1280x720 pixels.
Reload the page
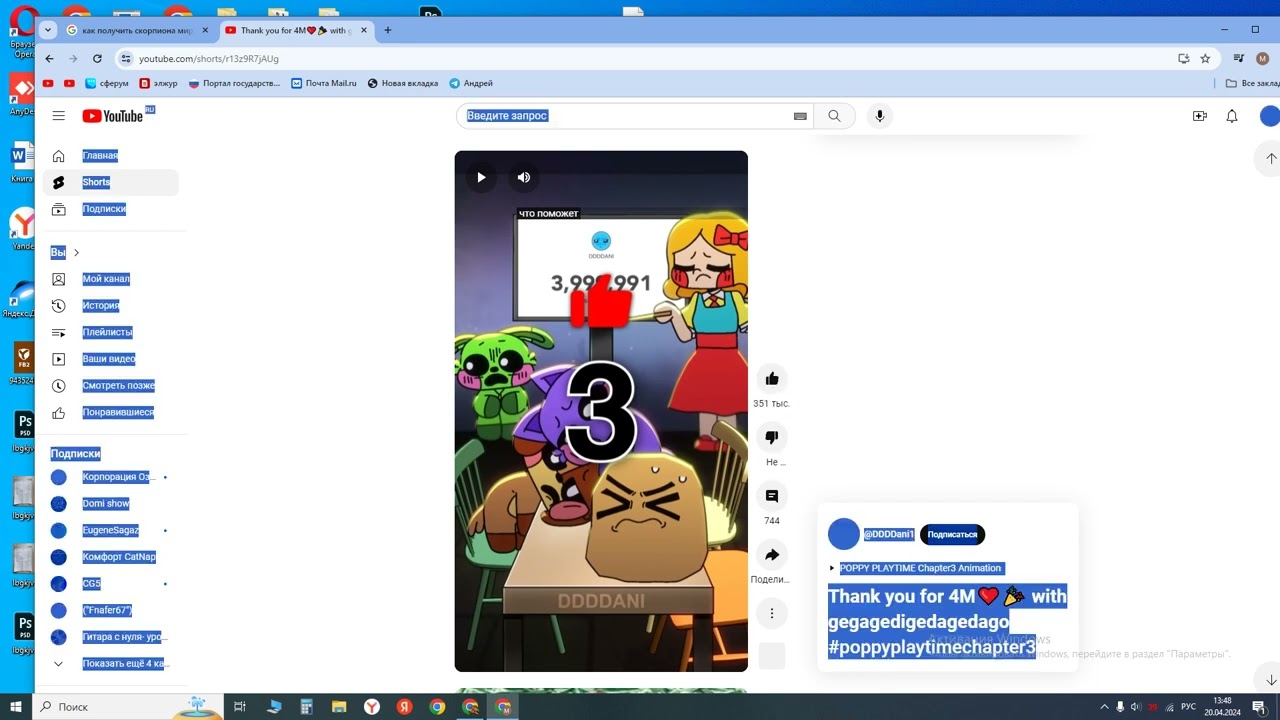pos(95,59)
